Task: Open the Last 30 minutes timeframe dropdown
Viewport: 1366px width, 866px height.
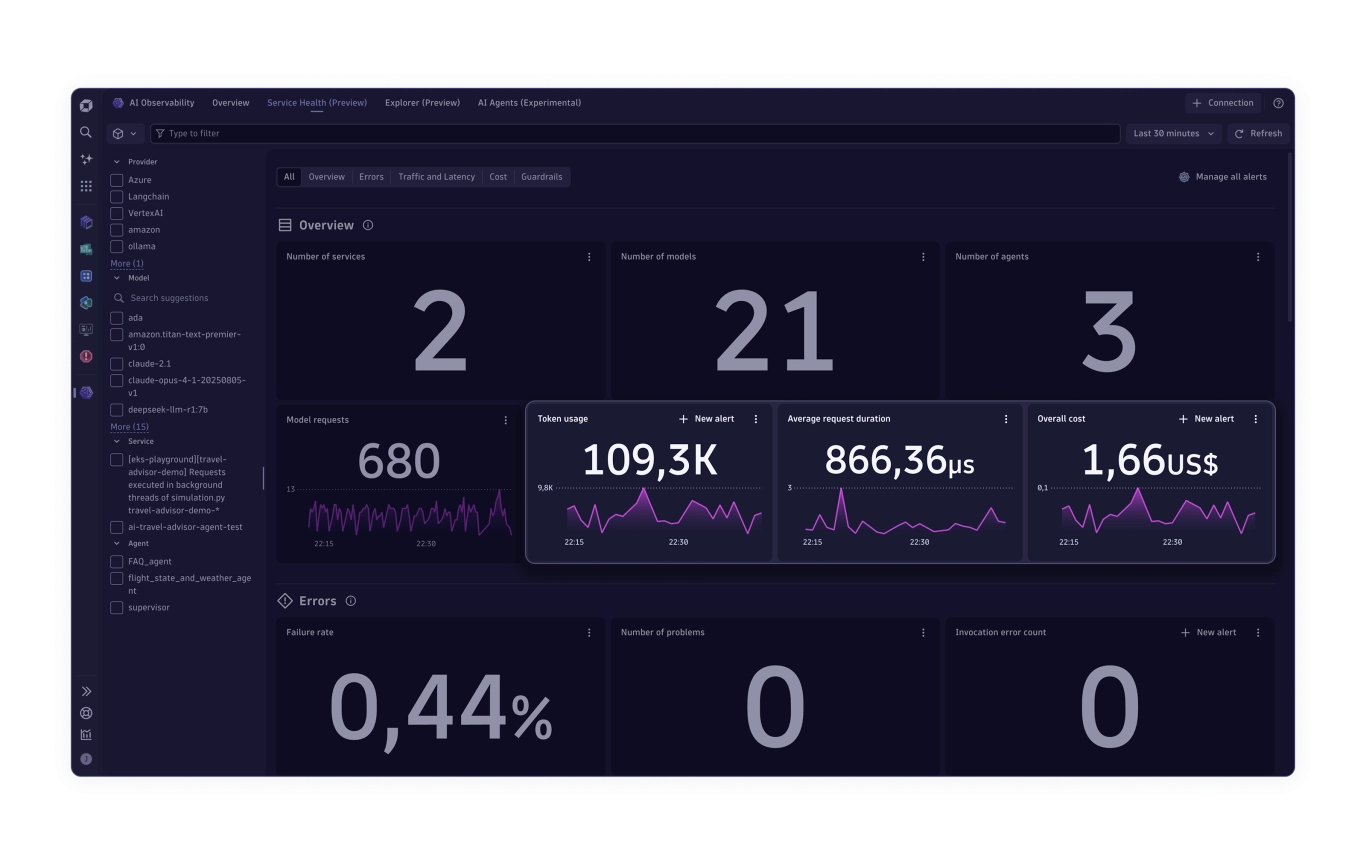Action: coord(1173,133)
